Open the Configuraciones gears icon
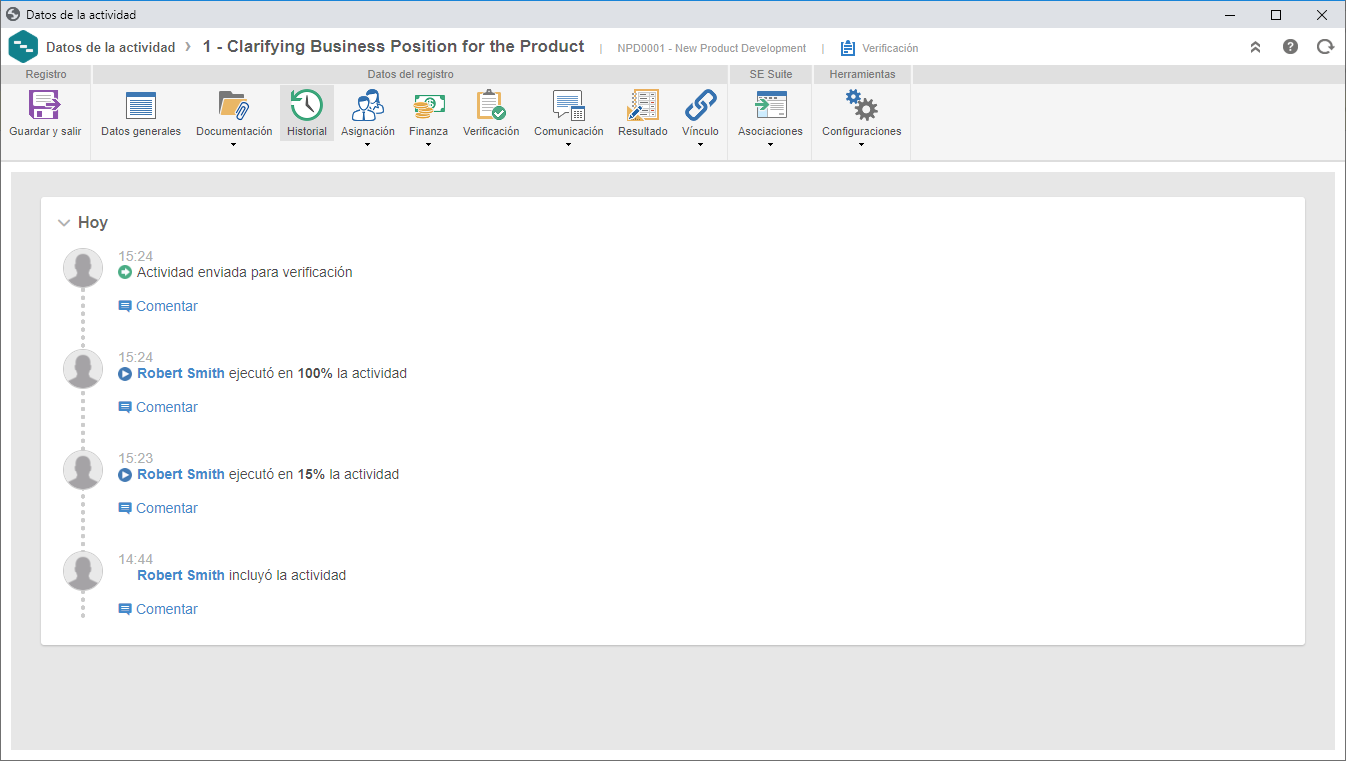Screen dimensions: 1346x761 click(861, 105)
